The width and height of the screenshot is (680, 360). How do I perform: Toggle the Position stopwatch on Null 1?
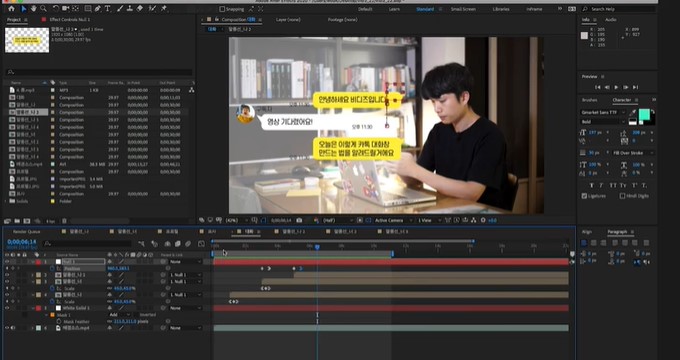[x=52, y=268]
